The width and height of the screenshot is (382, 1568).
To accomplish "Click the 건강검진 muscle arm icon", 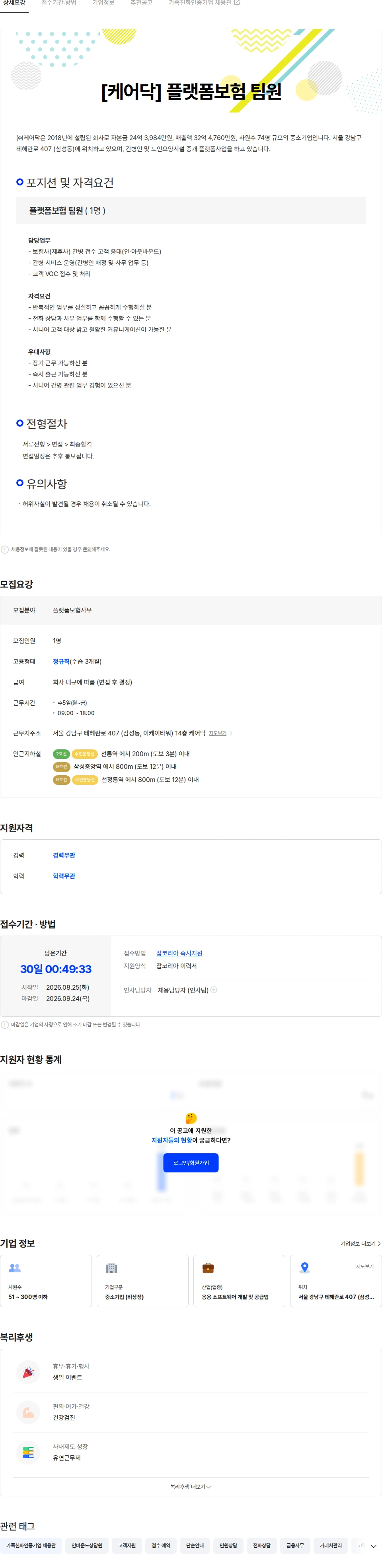I will pyautogui.click(x=28, y=1412).
